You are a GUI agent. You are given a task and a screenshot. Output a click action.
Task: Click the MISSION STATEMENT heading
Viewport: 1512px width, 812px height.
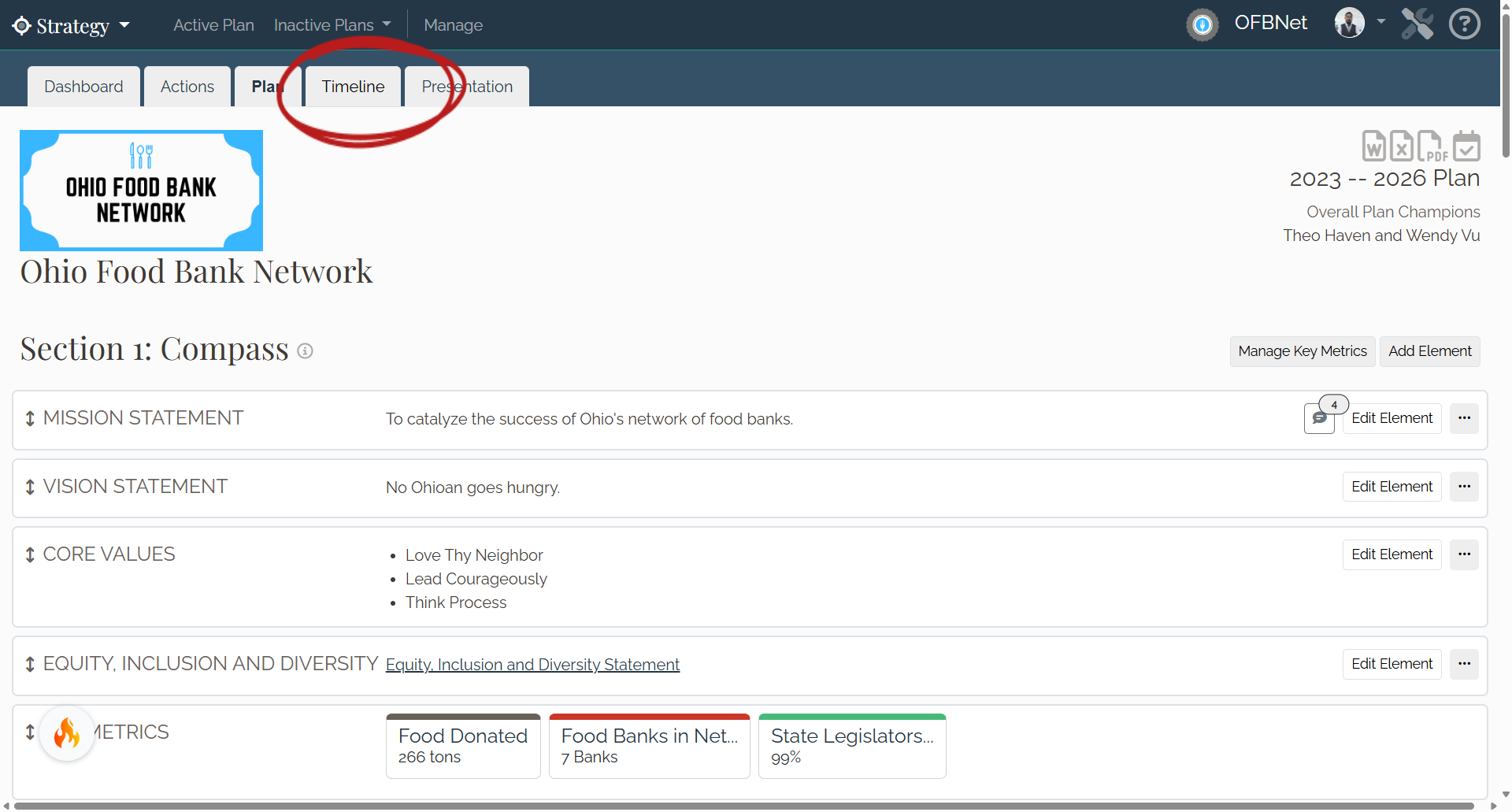click(143, 418)
